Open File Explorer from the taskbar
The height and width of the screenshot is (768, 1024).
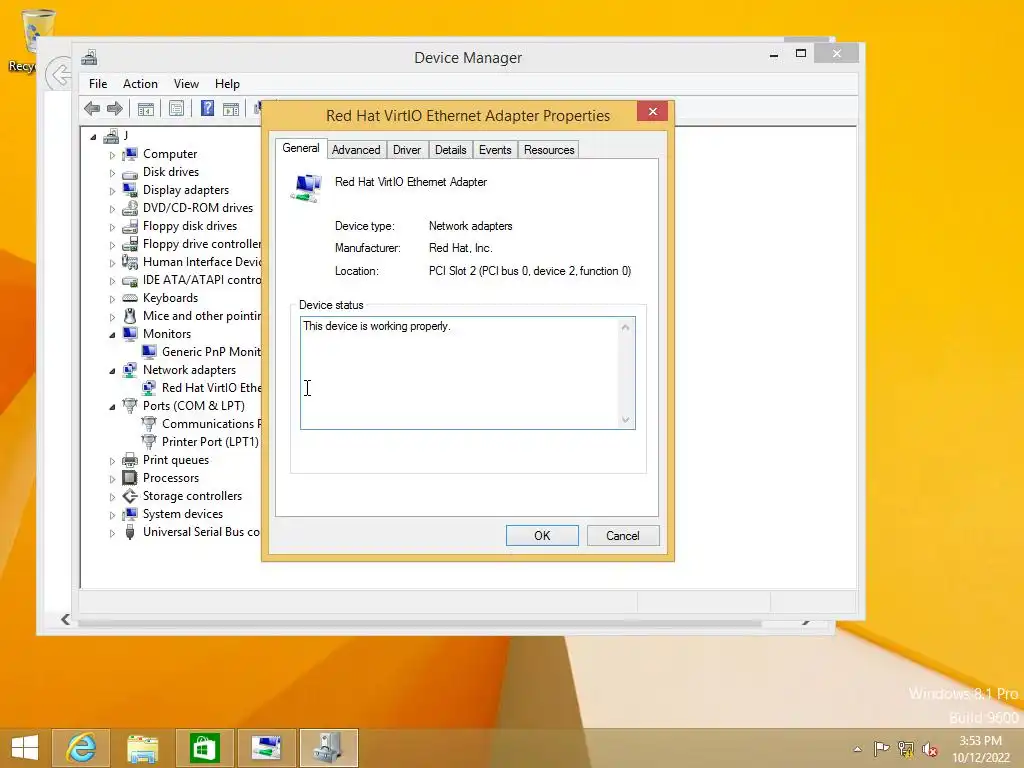pos(142,748)
